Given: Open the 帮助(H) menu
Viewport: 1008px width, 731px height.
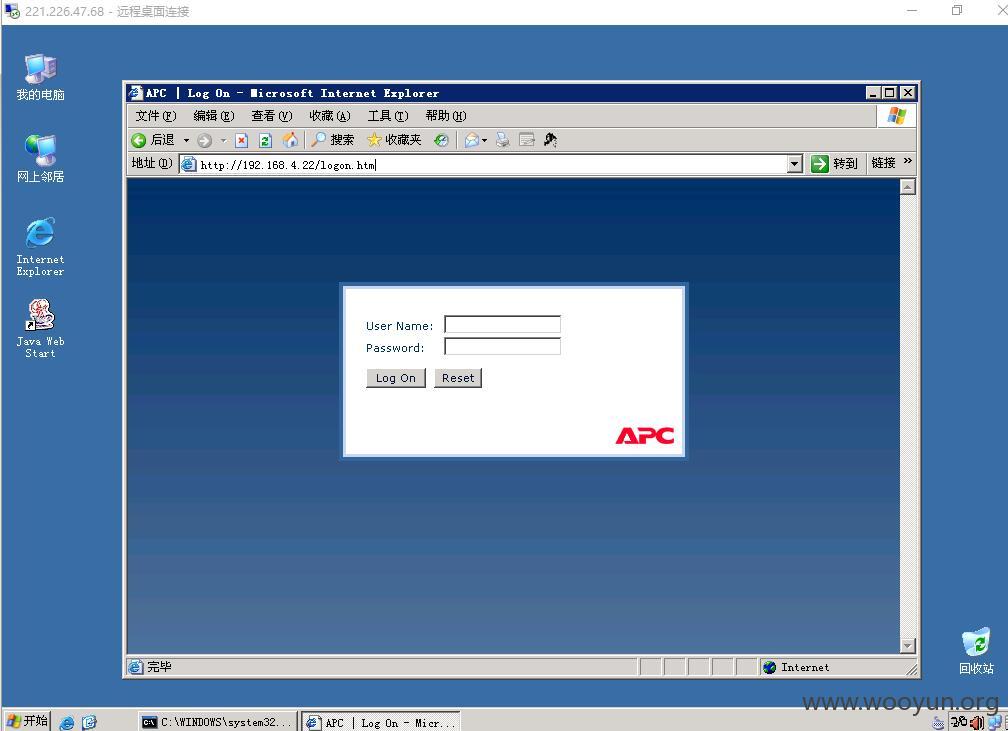Looking at the screenshot, I should pos(446,116).
